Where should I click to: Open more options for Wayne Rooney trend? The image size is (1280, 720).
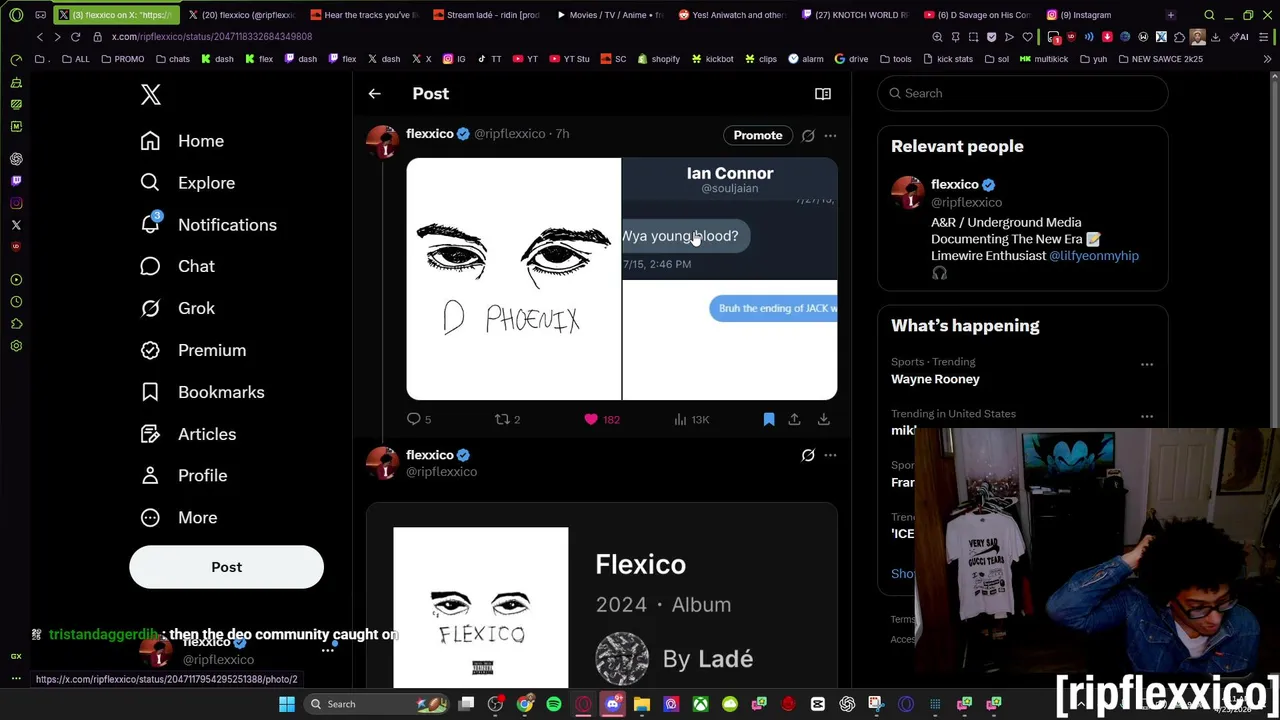click(x=1147, y=364)
